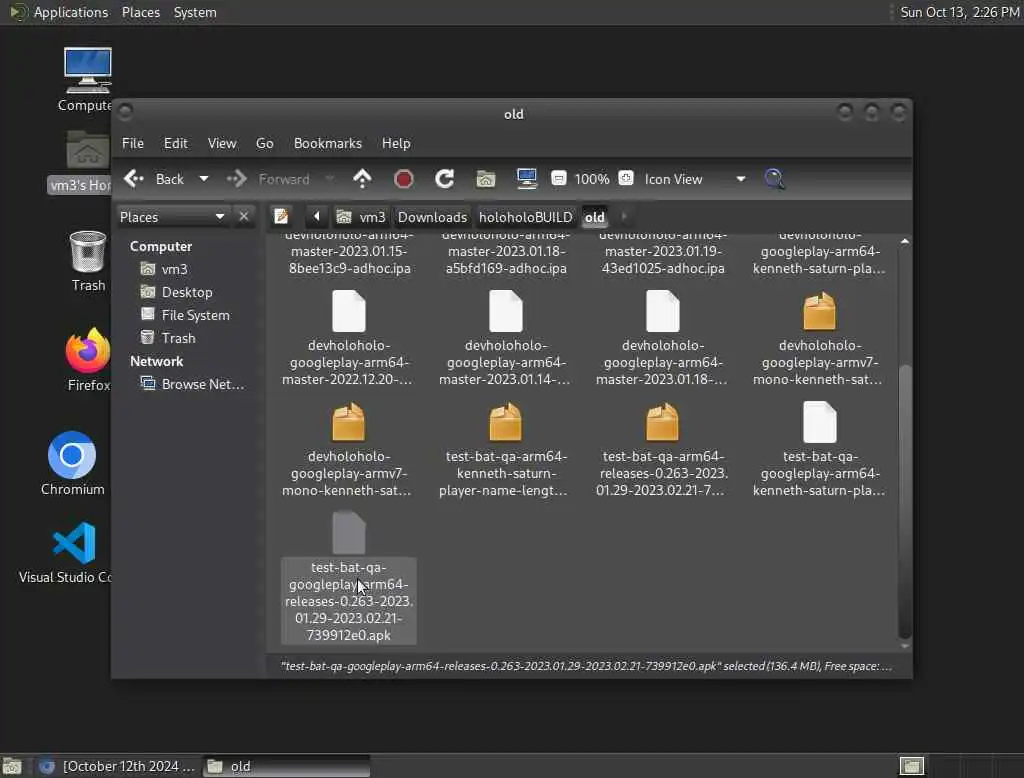This screenshot has width=1024, height=778.
Task: Open the Applications menu in top panel
Action: tap(59, 12)
